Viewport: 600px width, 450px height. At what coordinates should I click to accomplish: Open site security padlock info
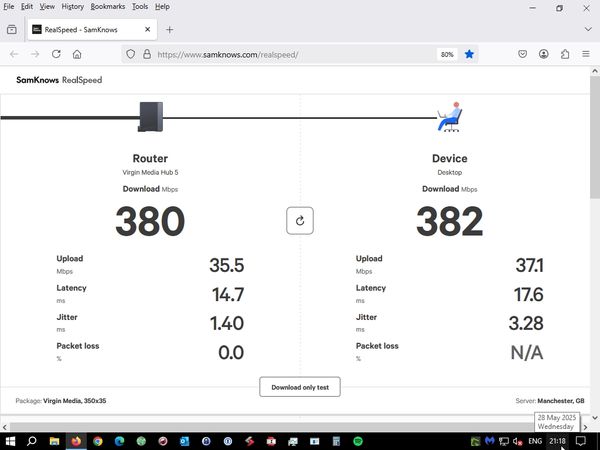tap(147, 54)
